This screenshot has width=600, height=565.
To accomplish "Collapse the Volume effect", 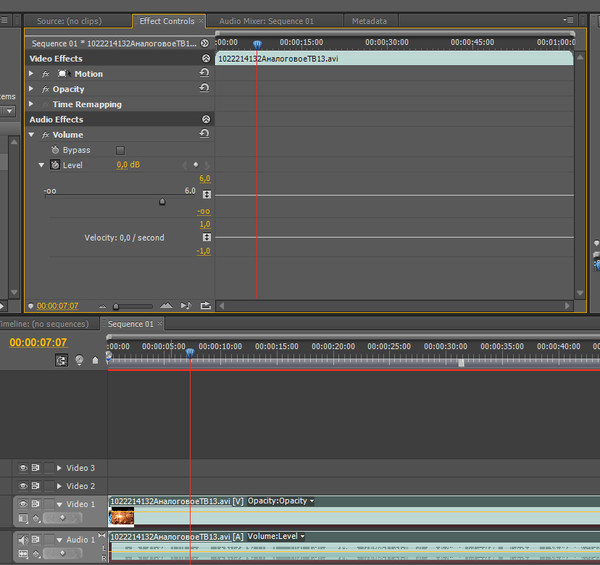I will point(31,134).
